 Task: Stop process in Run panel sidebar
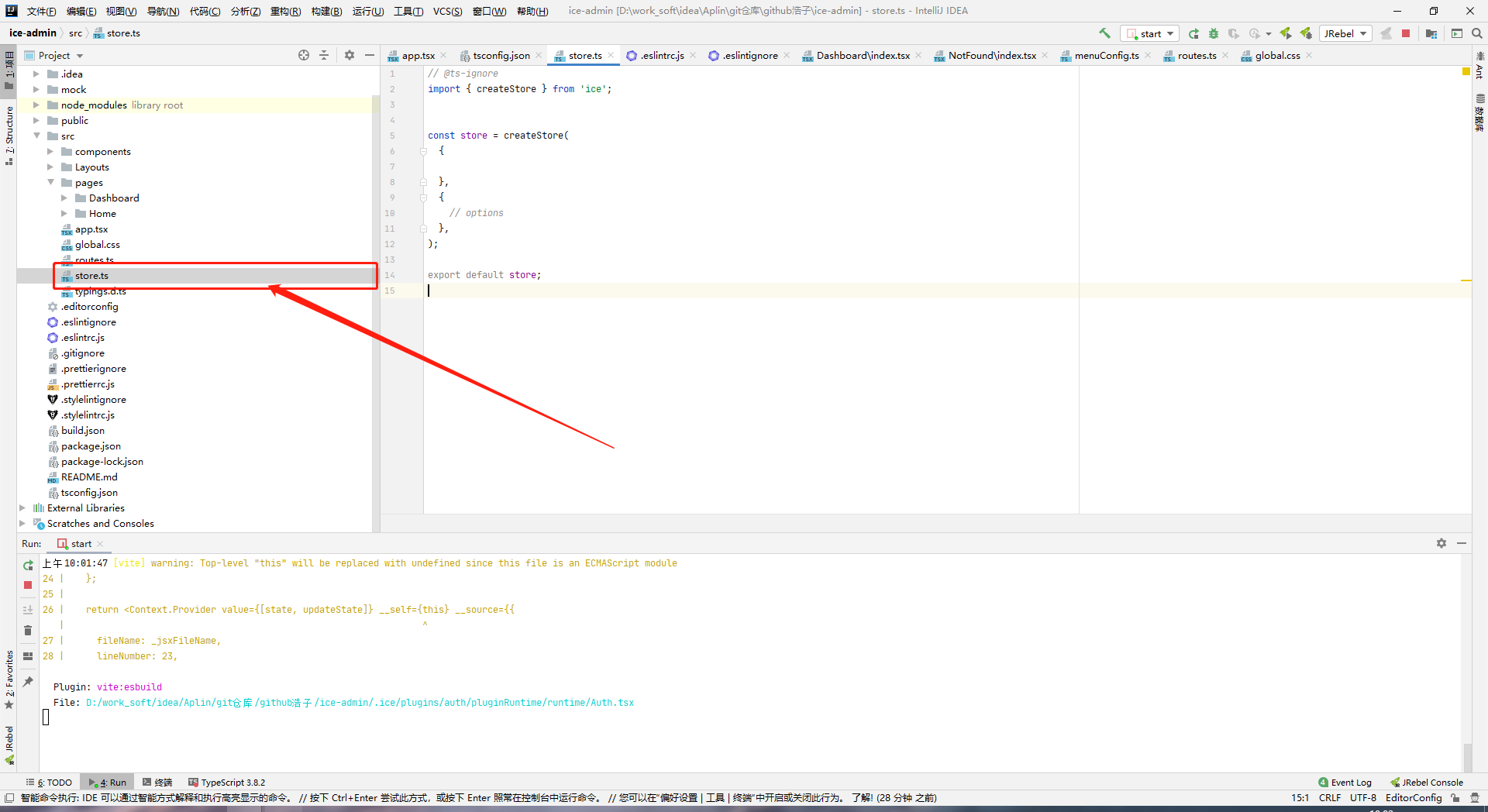point(28,585)
